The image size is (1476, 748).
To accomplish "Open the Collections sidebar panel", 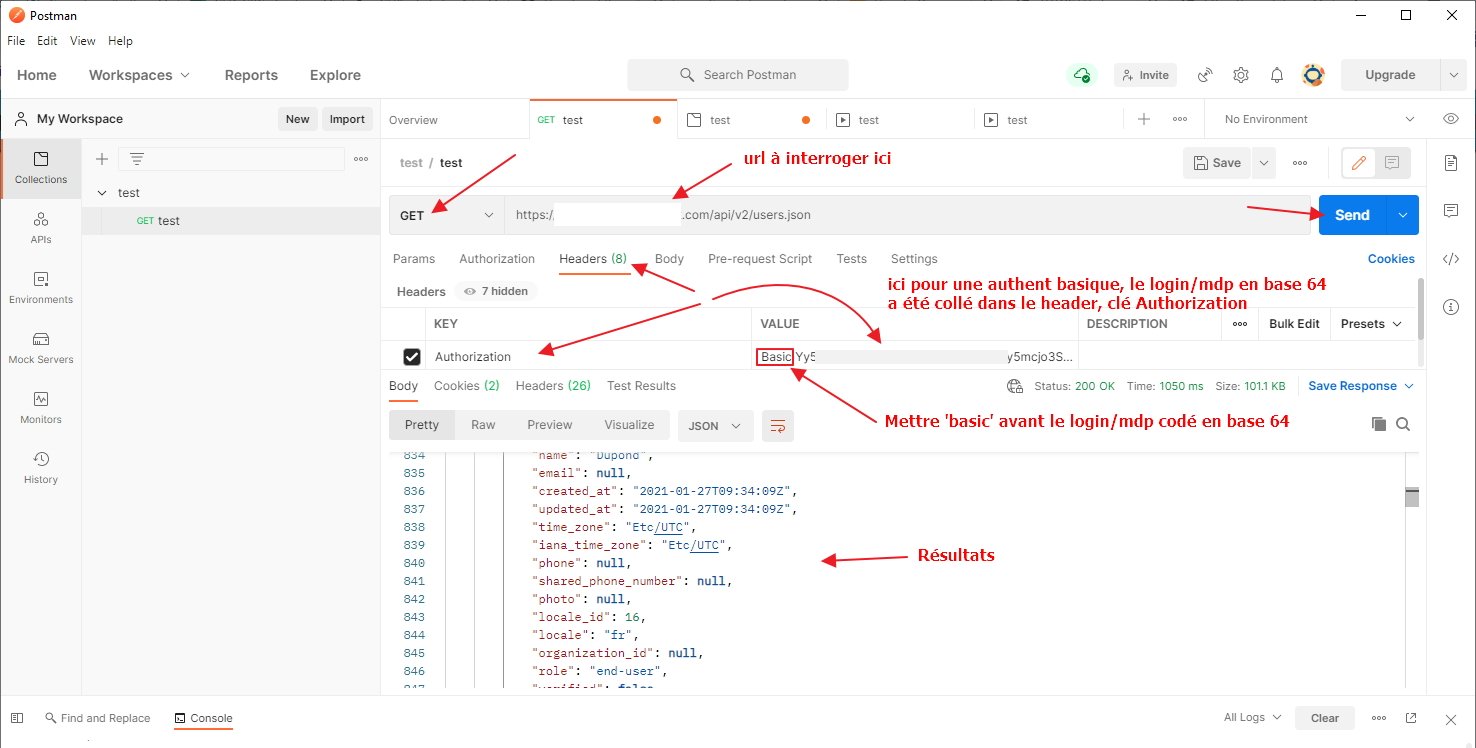I will pyautogui.click(x=41, y=167).
